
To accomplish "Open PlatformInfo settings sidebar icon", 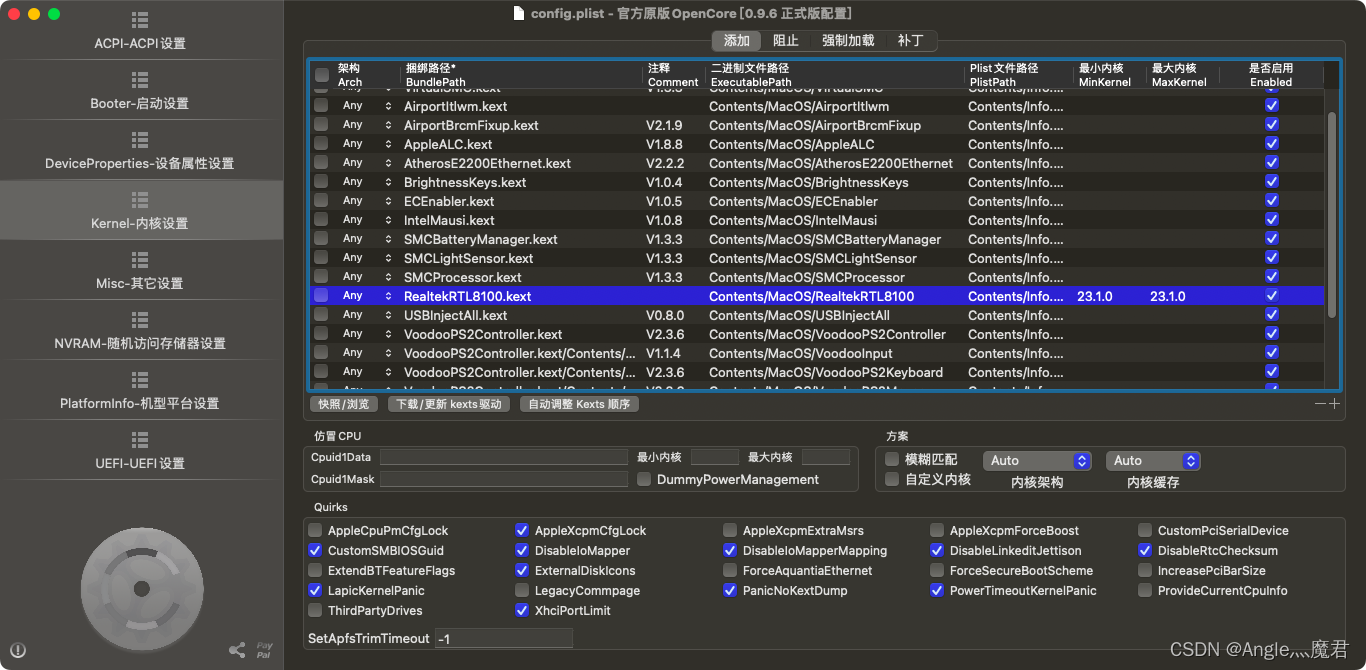I will click(x=140, y=380).
